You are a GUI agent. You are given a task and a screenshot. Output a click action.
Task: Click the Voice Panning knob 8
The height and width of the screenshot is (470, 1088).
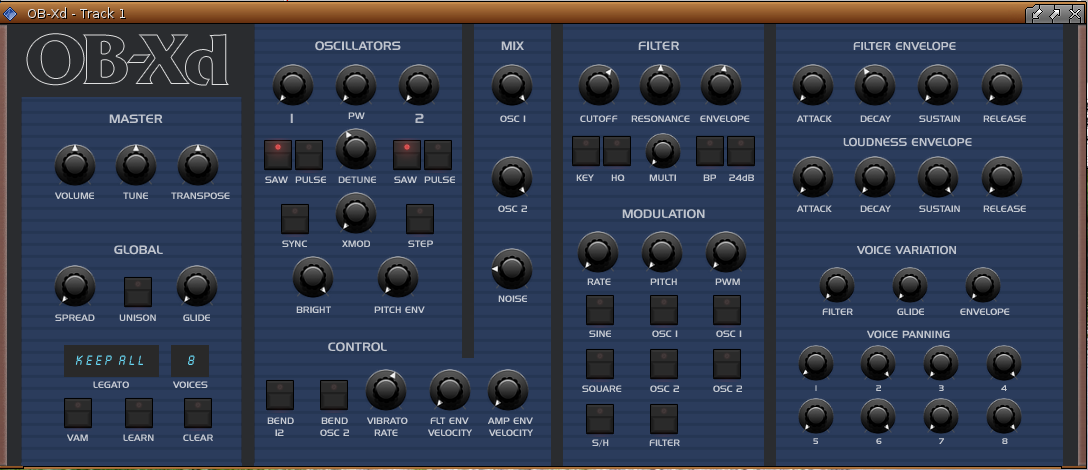click(x=1004, y=416)
